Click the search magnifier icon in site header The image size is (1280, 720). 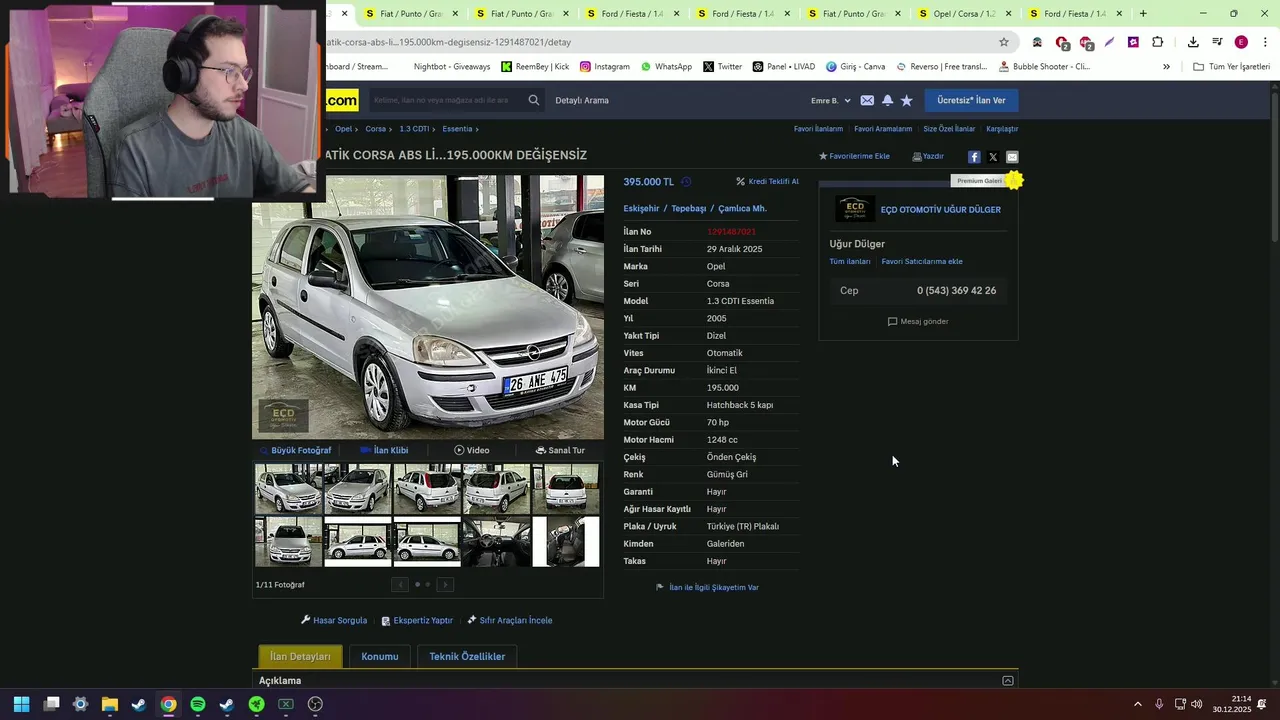(533, 100)
